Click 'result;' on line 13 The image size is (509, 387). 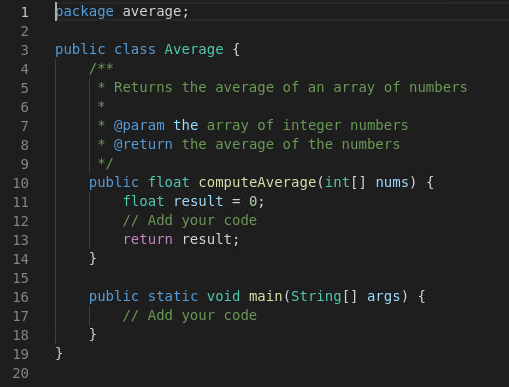[x=211, y=239]
